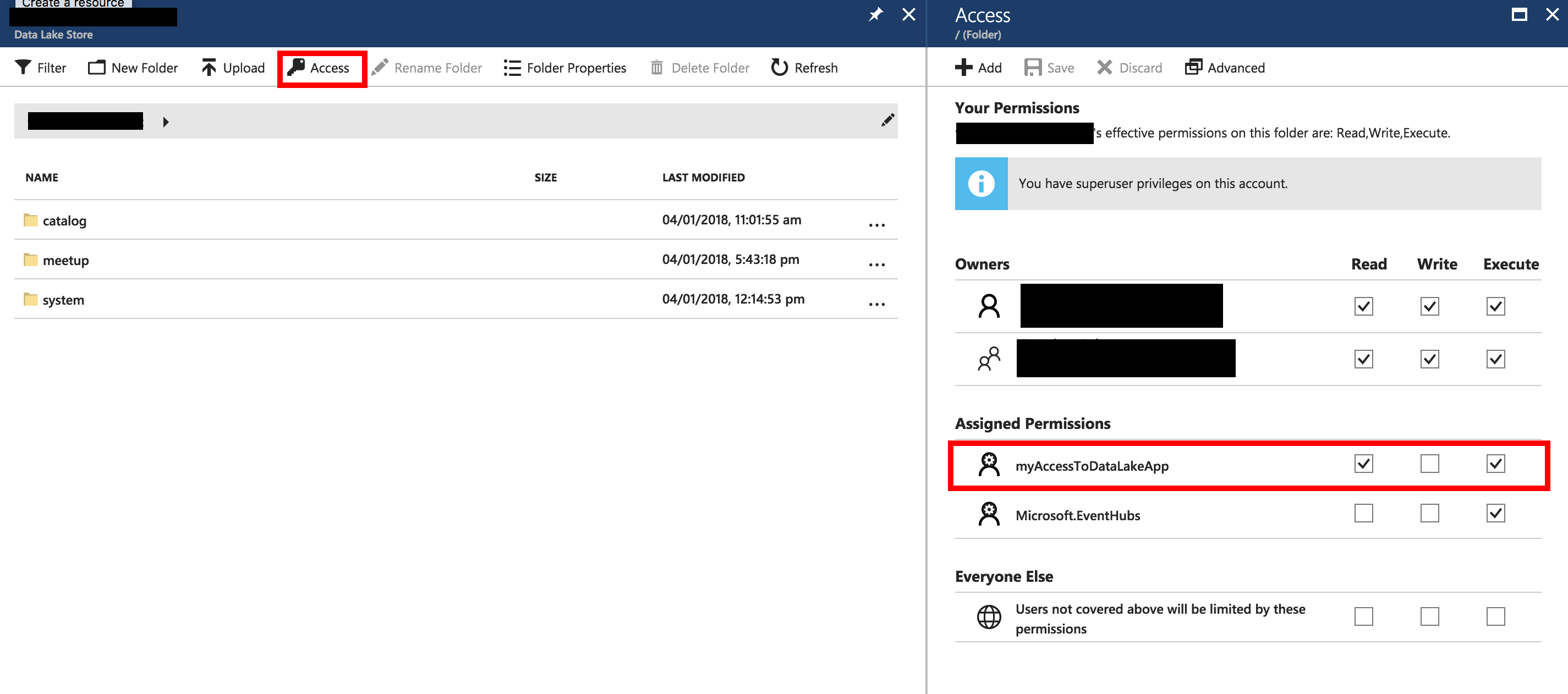1568x694 pixels.
Task: Expand the breadcrumb path arrow
Action: pos(165,121)
